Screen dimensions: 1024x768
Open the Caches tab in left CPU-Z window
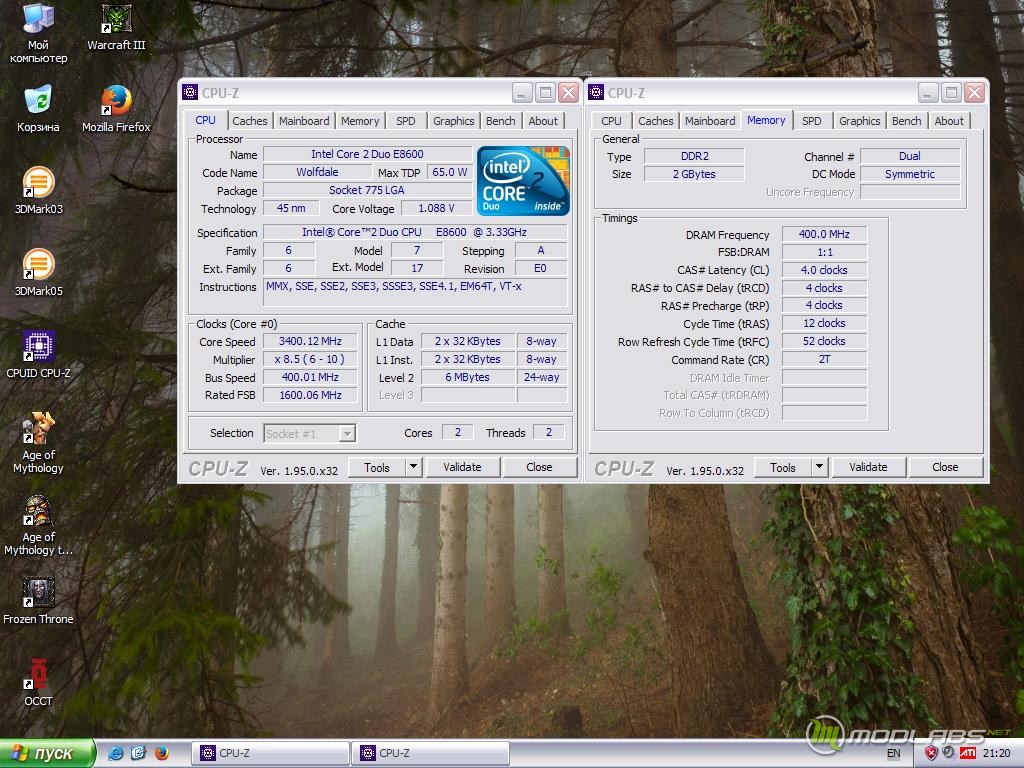point(249,121)
